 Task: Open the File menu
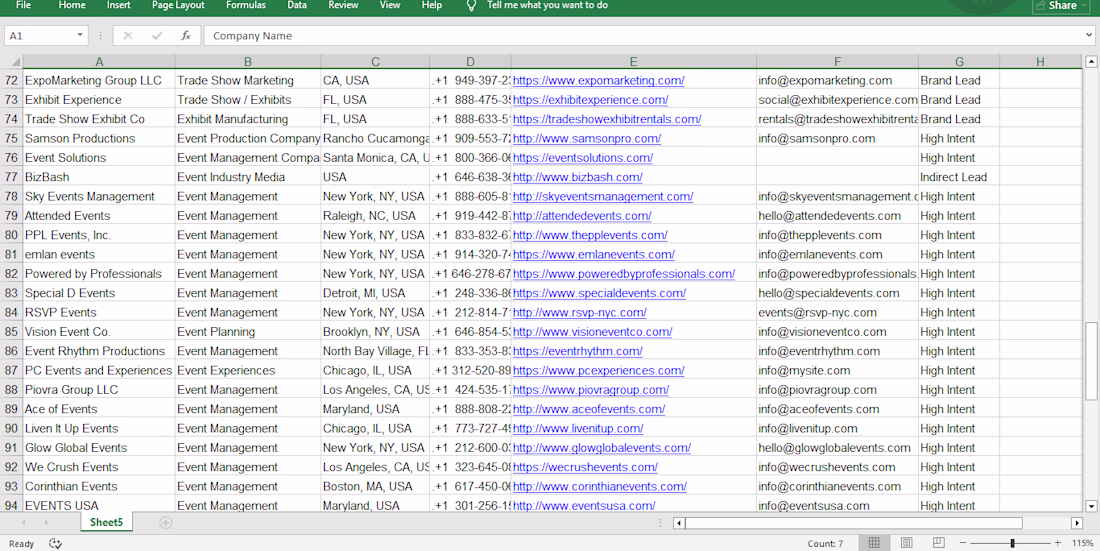23,5
